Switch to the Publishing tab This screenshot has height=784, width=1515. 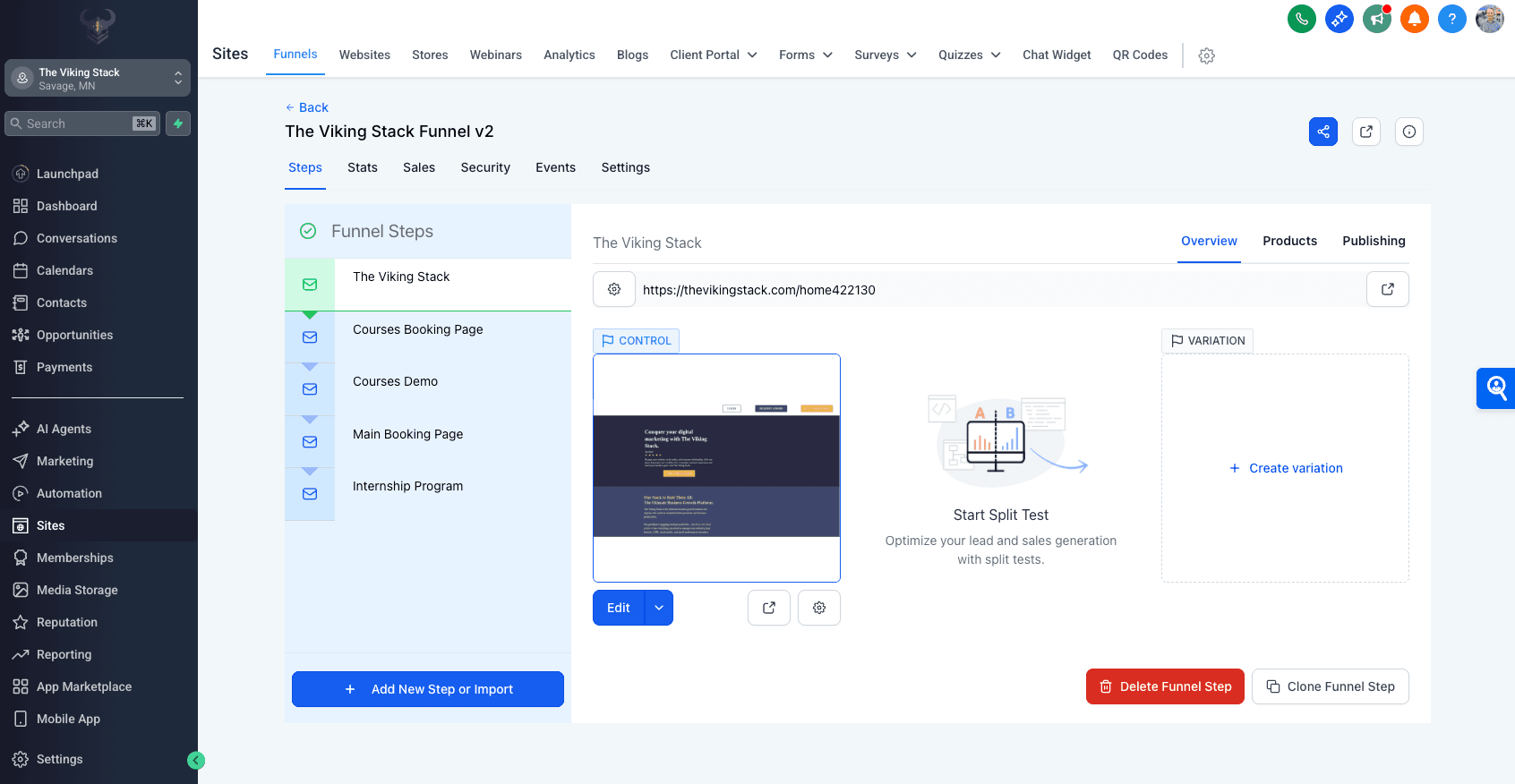(x=1374, y=241)
